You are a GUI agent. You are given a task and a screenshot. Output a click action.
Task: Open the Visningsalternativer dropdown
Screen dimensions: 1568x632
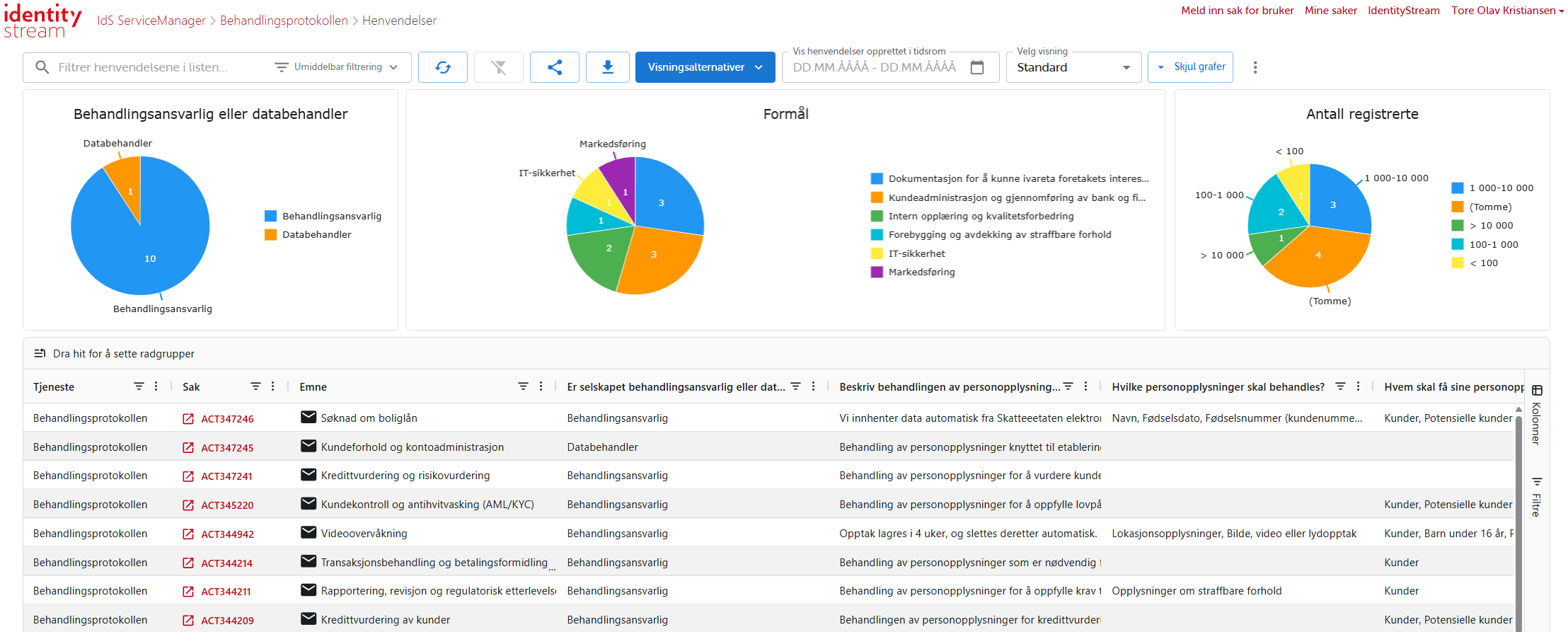705,67
